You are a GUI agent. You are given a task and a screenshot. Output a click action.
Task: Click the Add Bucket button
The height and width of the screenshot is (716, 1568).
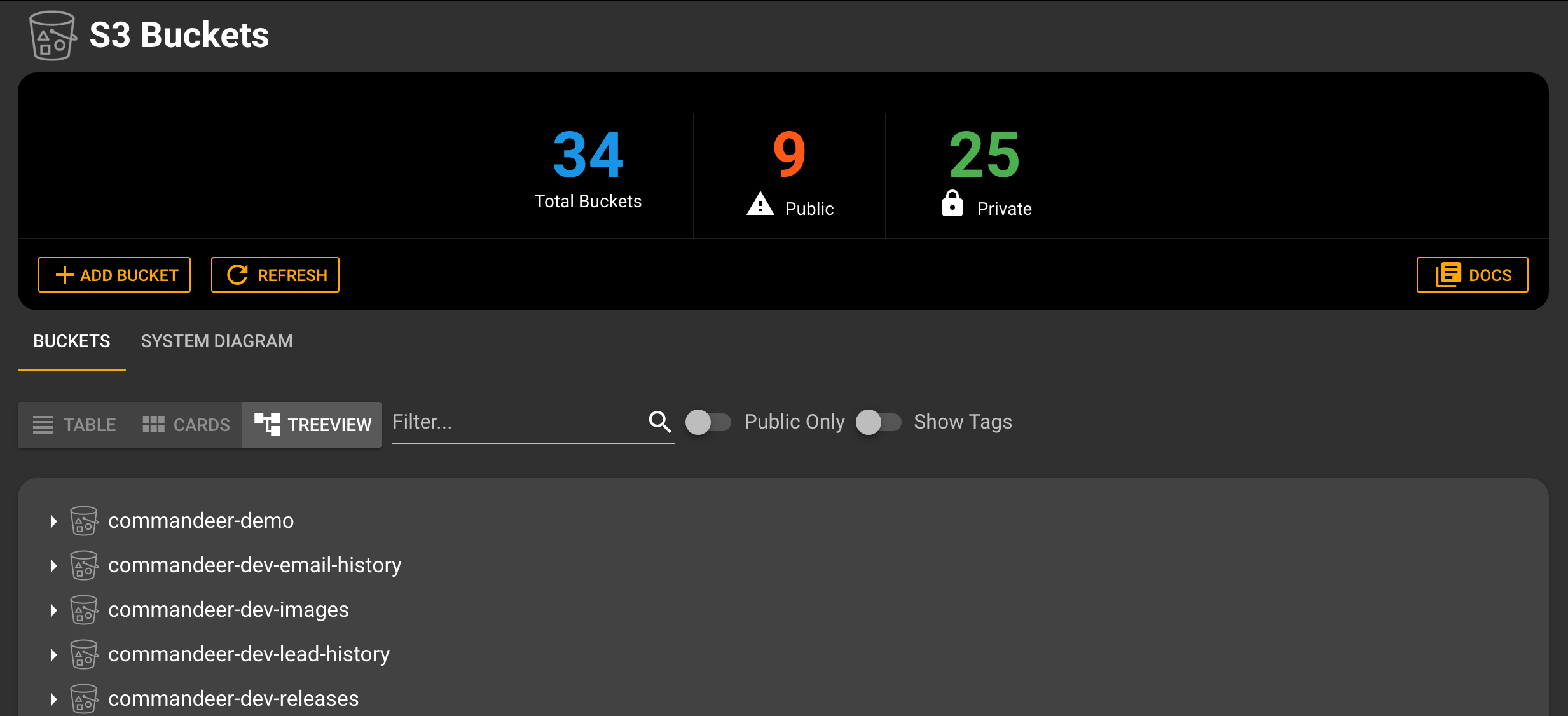click(114, 275)
